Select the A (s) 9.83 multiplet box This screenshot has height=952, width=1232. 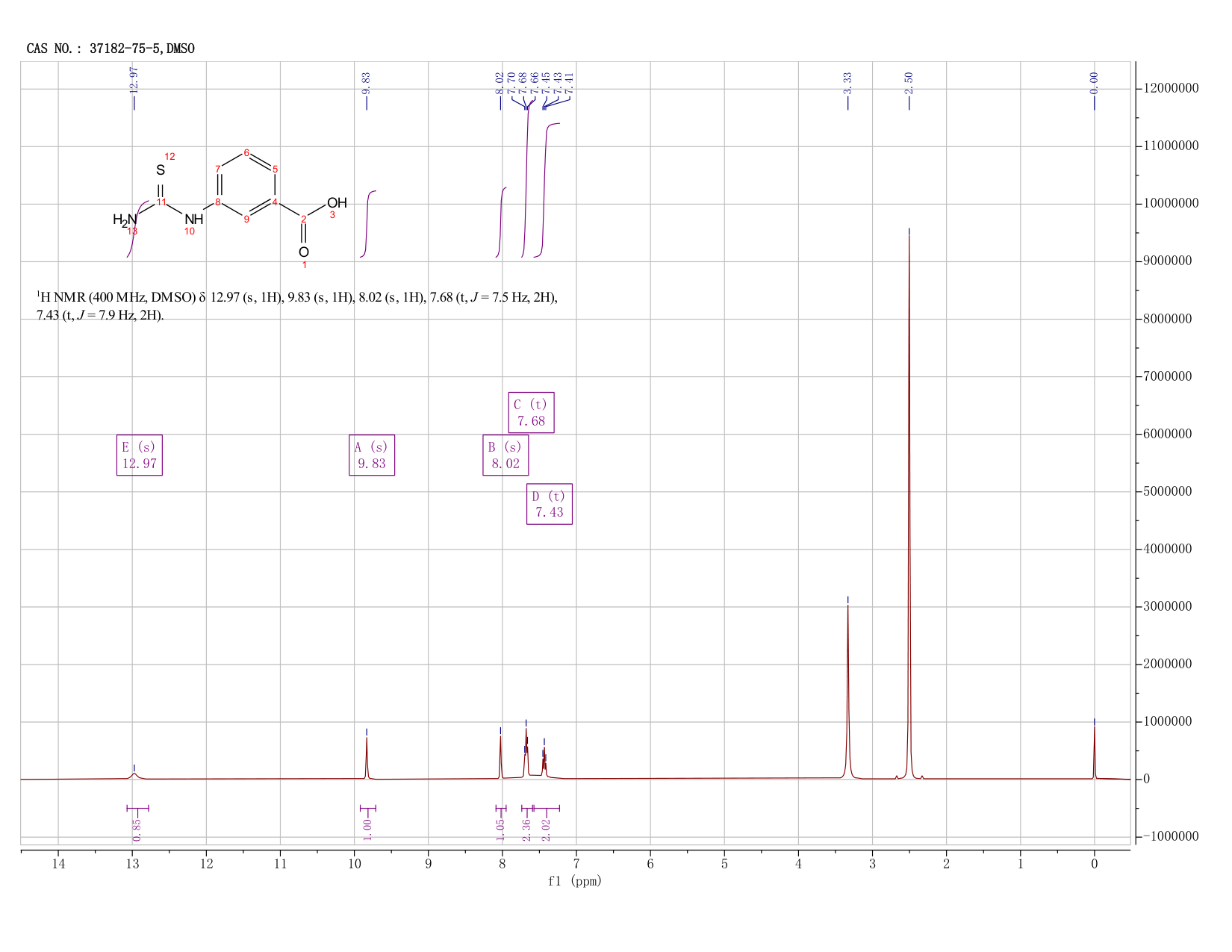pyautogui.click(x=372, y=455)
